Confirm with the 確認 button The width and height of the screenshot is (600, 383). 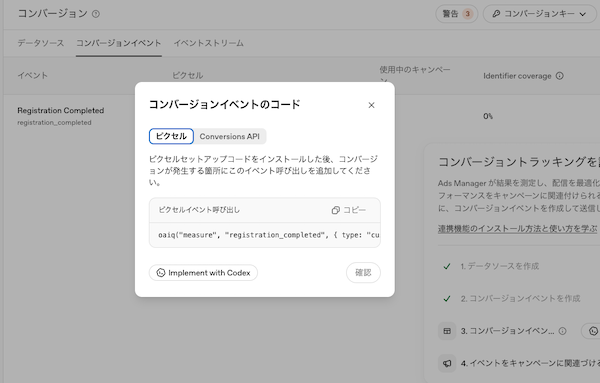point(363,272)
